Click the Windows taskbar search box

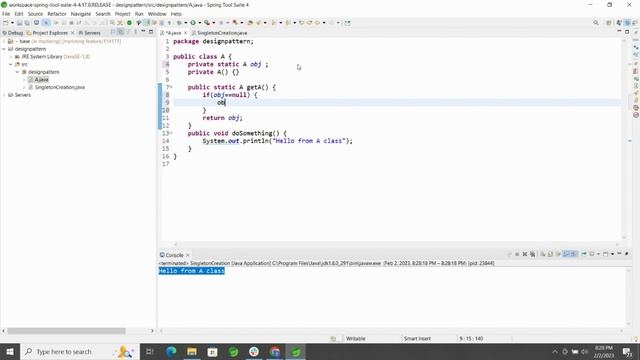(x=80, y=351)
